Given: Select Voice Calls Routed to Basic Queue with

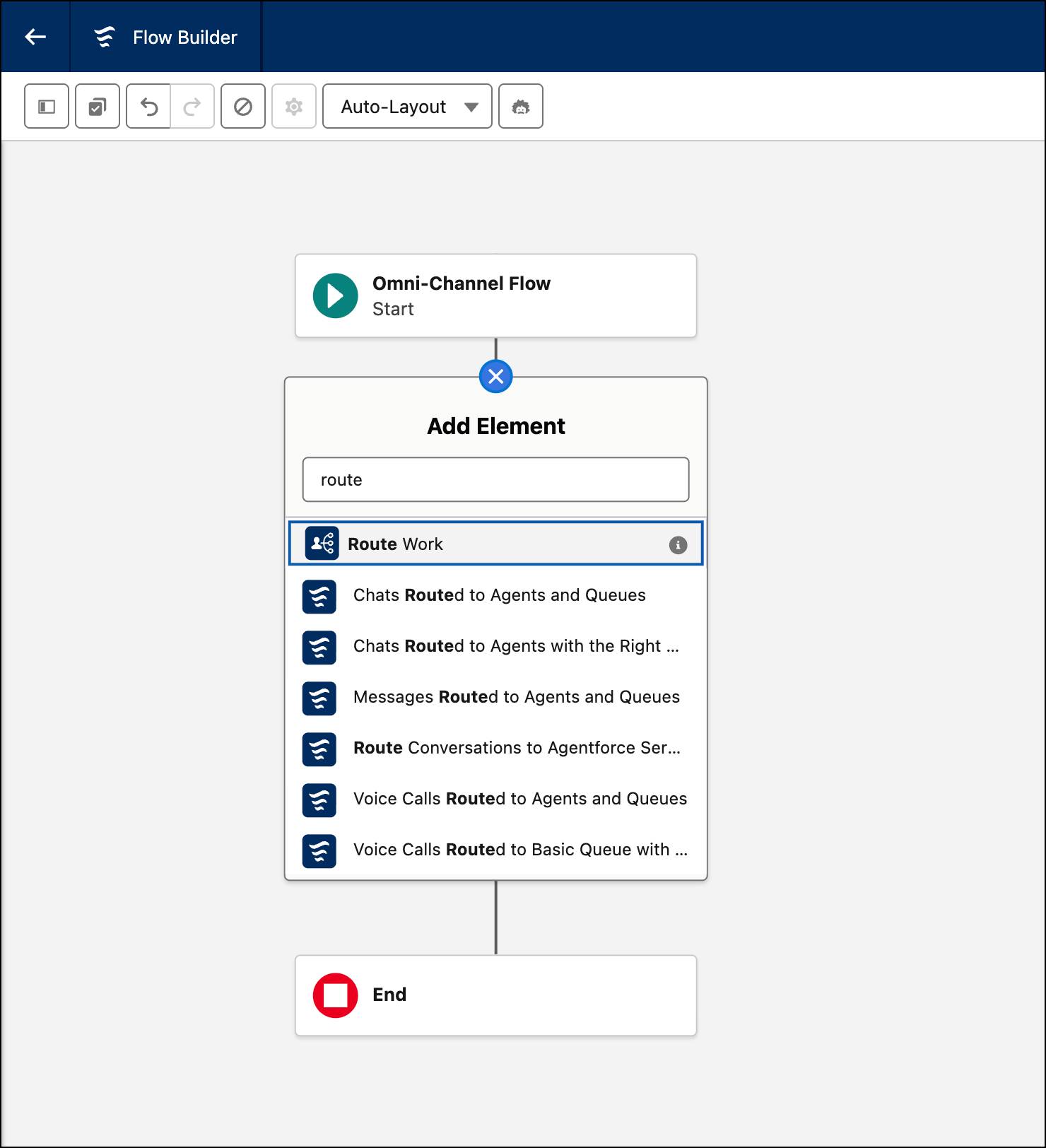Looking at the screenshot, I should pyautogui.click(x=496, y=850).
